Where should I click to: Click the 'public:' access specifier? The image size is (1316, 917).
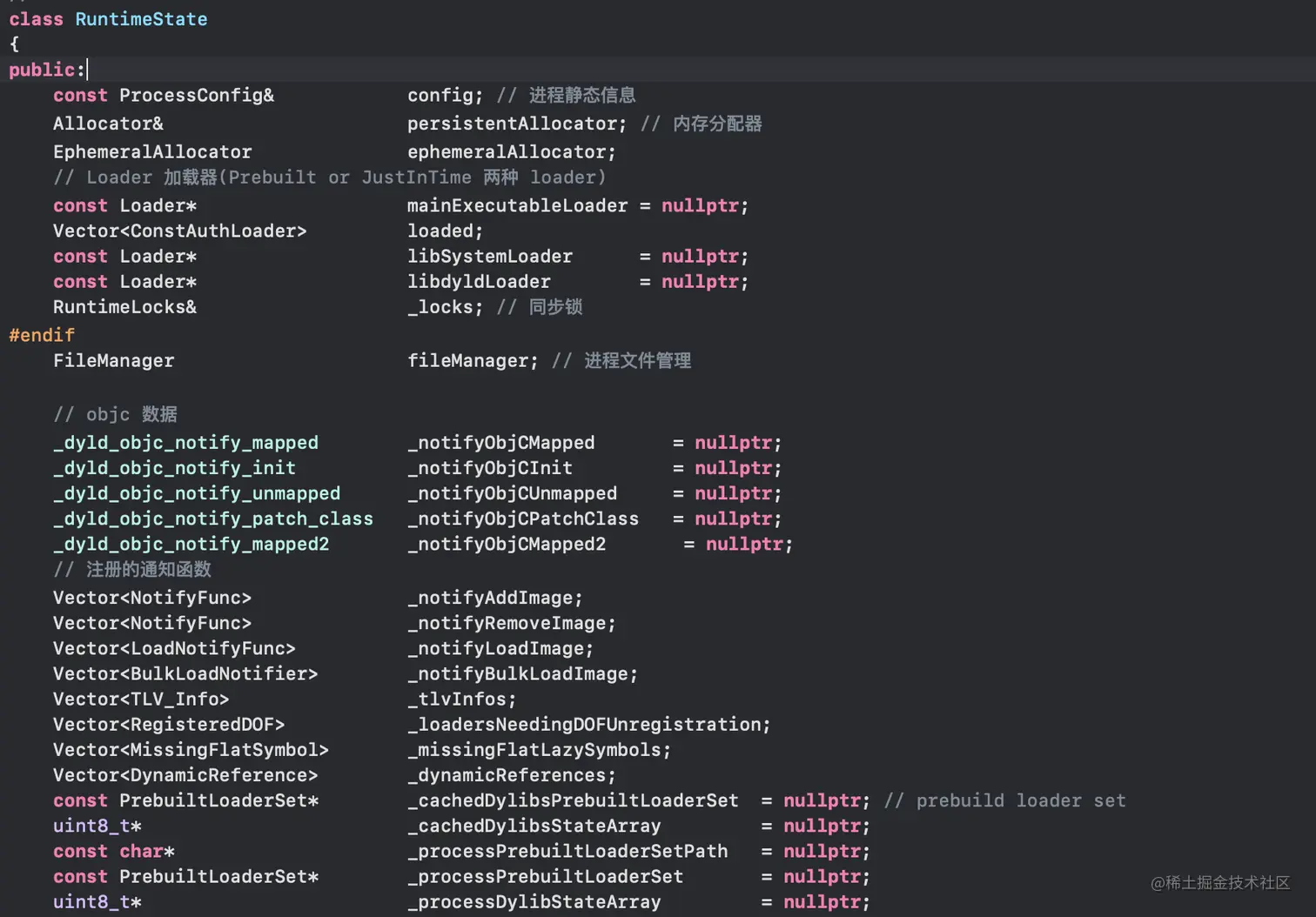[47, 70]
